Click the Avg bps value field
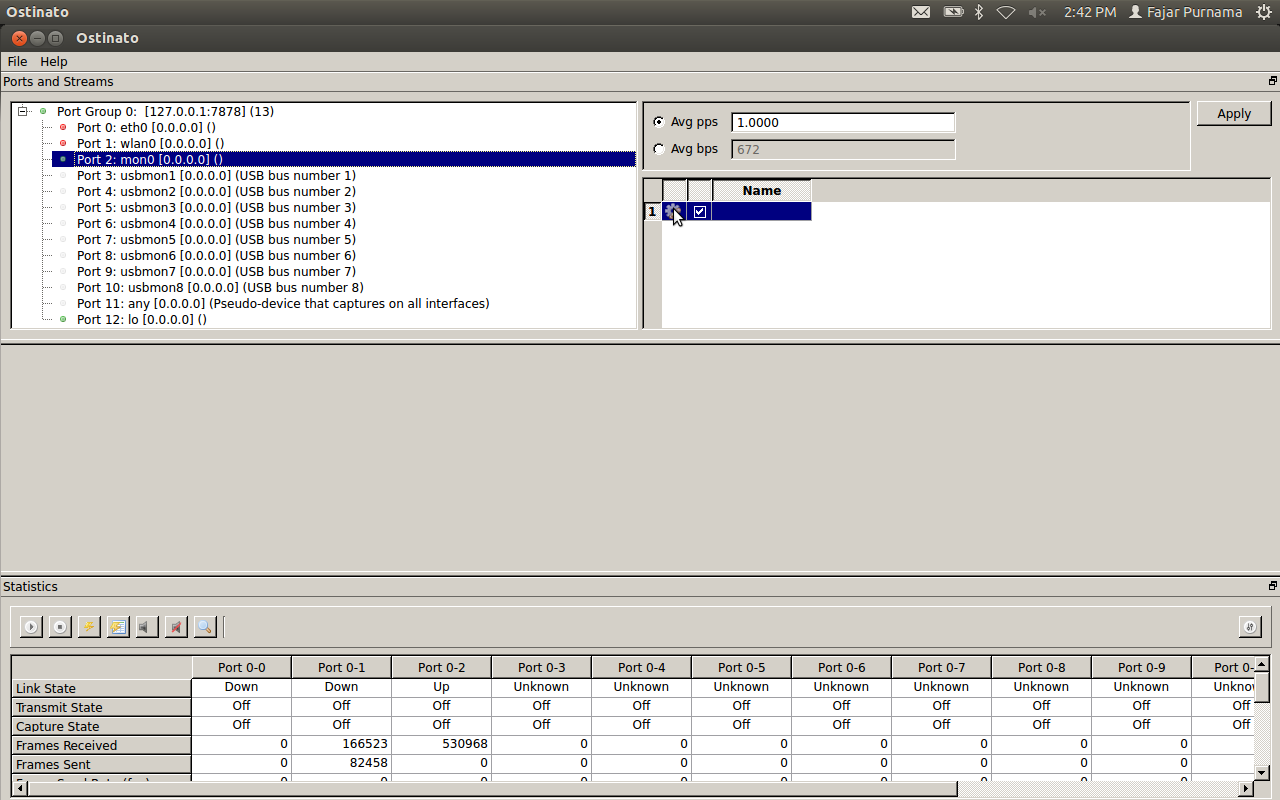 tap(843, 149)
